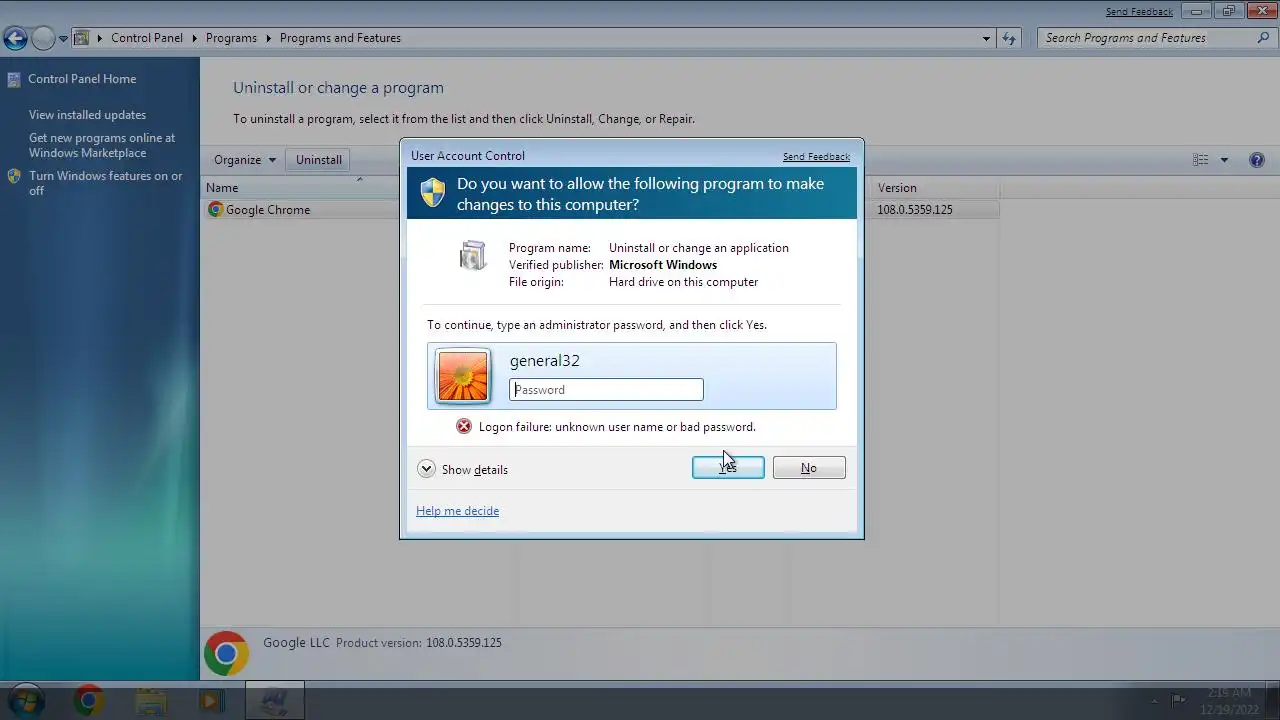Open the Organize dropdown menu

pos(245,160)
